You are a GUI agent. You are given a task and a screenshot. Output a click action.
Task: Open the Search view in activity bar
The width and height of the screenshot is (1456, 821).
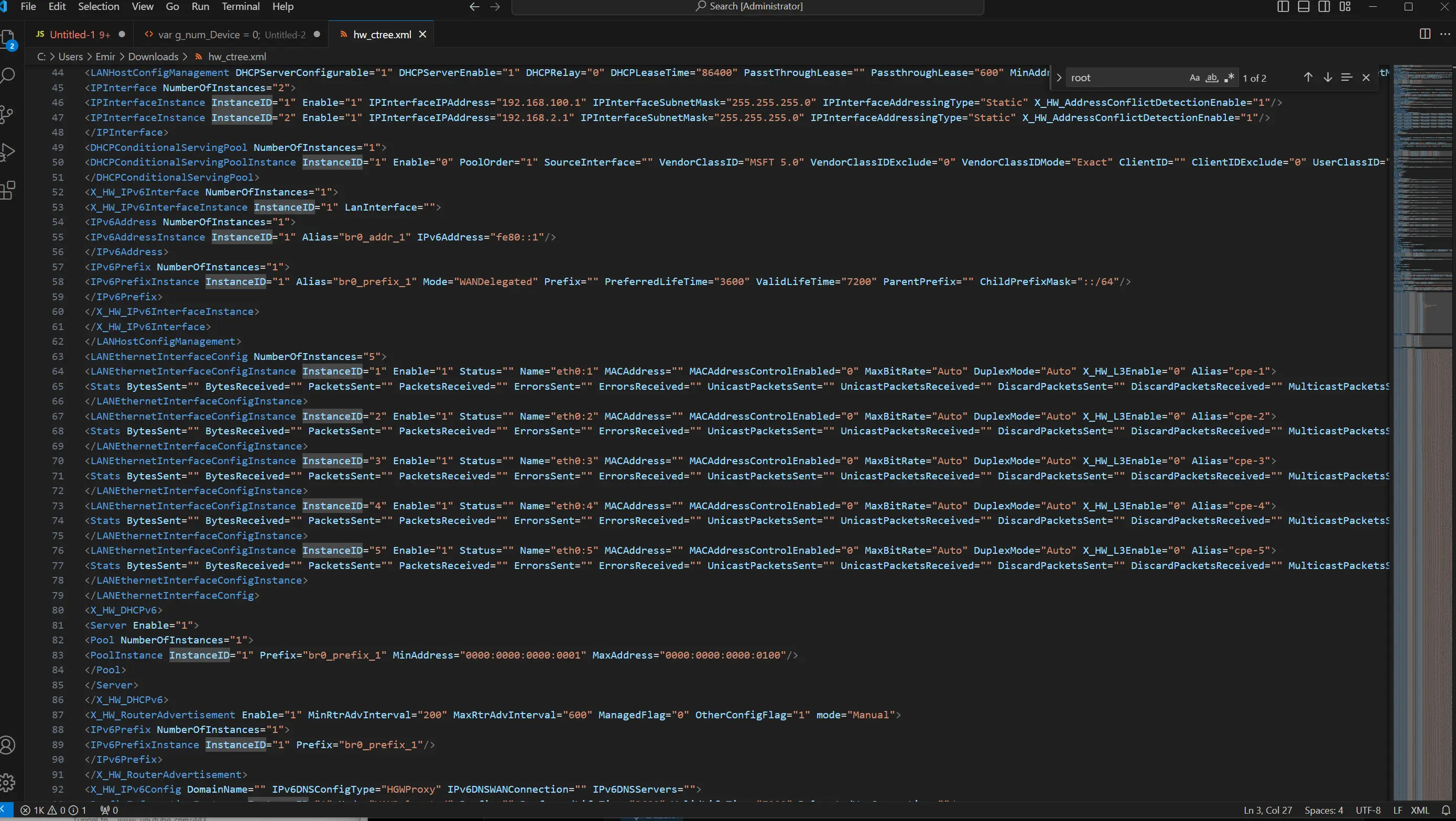point(8,76)
